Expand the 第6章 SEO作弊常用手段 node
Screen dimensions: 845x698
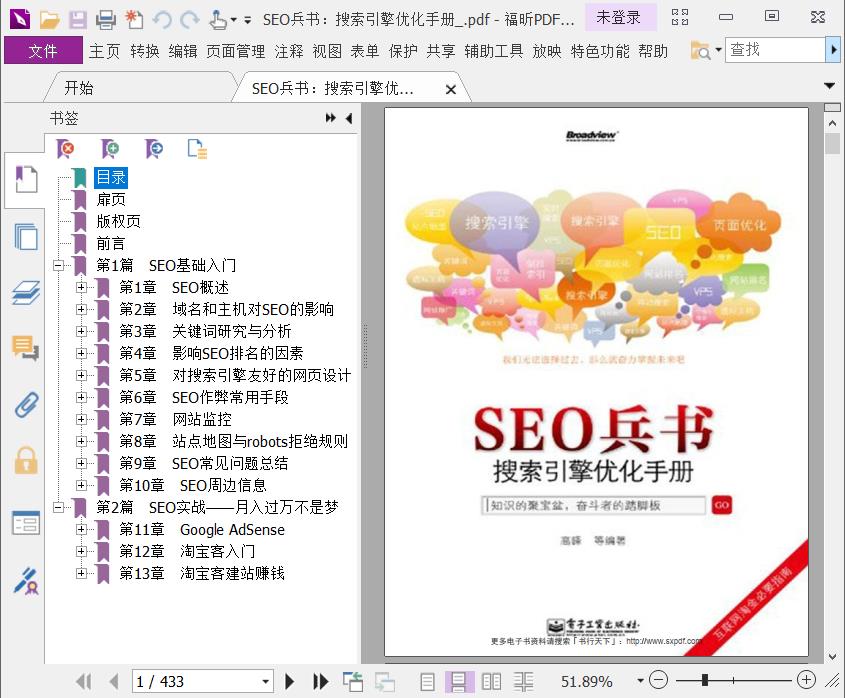[x=81, y=397]
